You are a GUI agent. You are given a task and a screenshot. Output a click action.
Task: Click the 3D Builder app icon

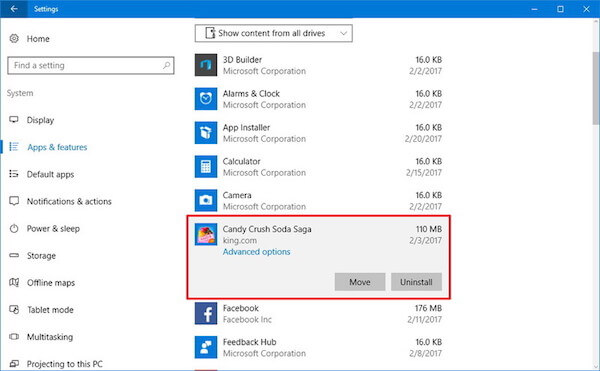click(206, 65)
